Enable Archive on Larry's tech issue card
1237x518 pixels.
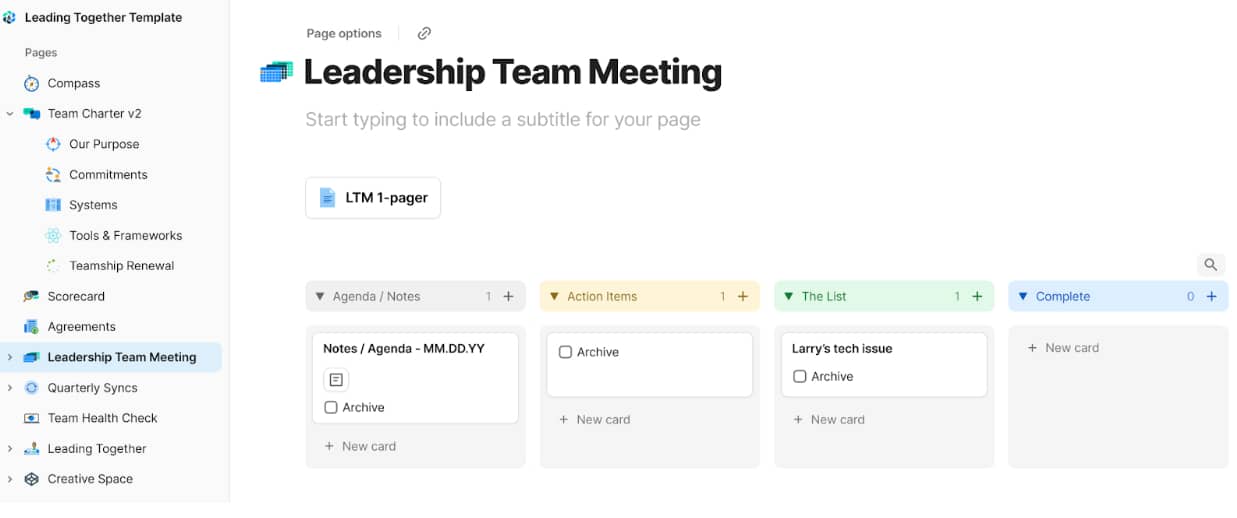coord(799,377)
